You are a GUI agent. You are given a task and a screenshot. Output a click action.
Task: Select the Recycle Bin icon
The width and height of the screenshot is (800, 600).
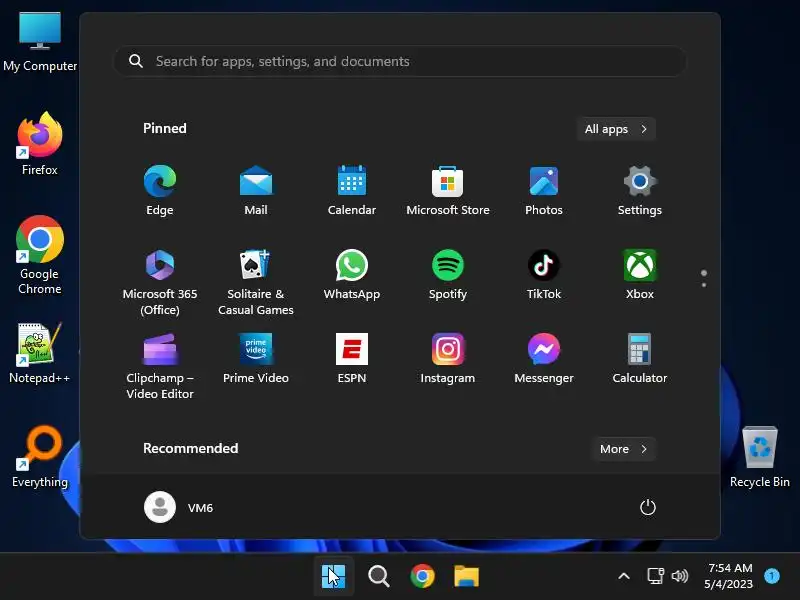coord(760,457)
